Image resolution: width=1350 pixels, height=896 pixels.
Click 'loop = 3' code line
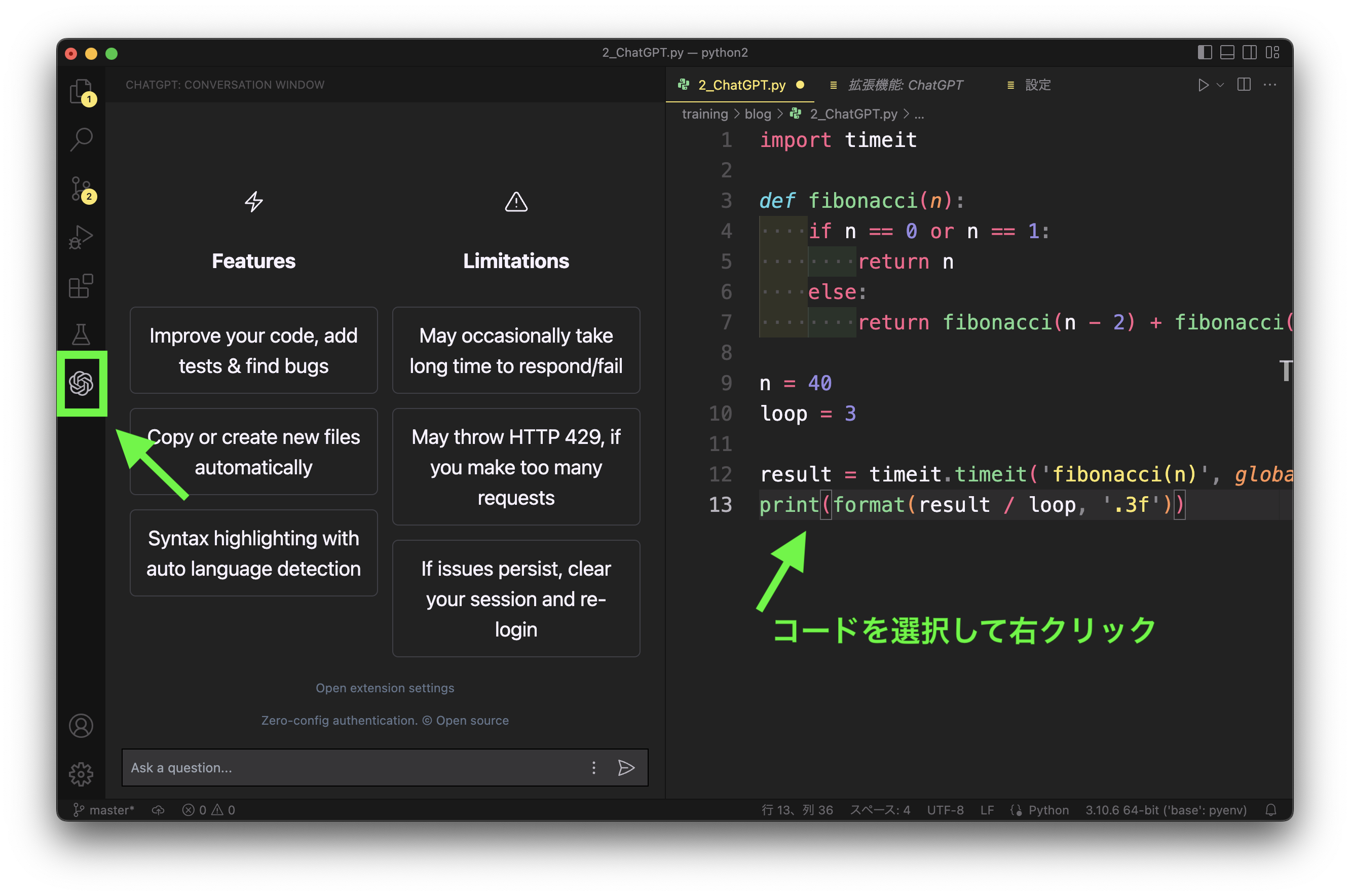808,413
